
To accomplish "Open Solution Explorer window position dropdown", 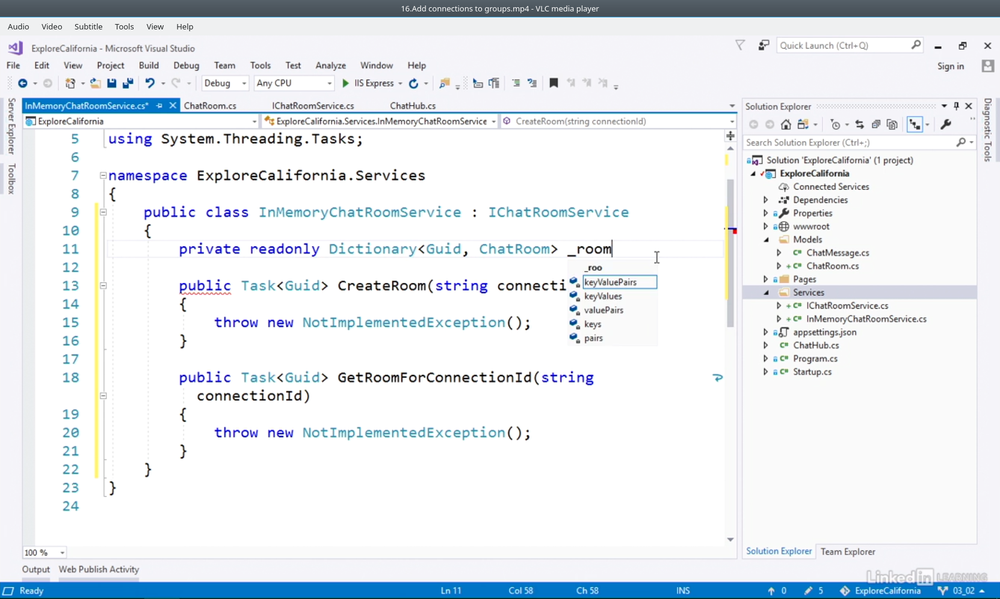I will [944, 106].
